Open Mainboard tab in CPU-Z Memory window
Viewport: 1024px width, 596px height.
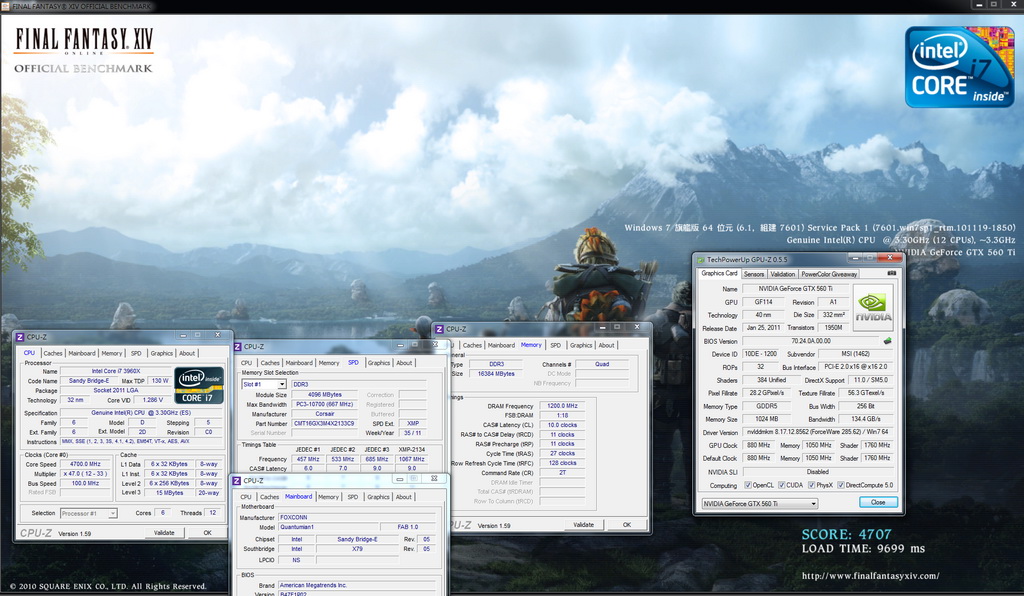(x=501, y=345)
